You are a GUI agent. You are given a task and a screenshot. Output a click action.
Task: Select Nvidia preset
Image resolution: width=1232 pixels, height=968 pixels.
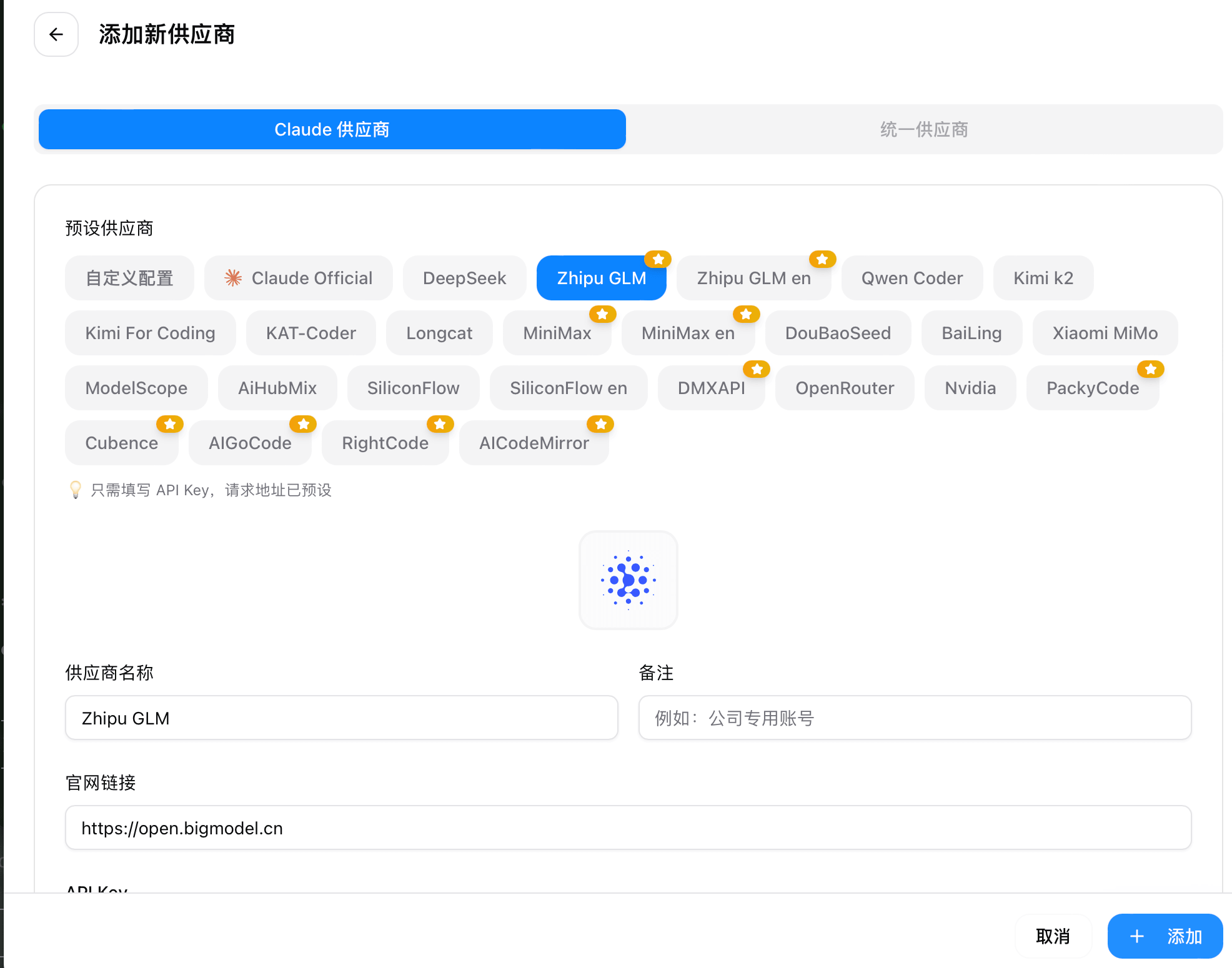click(970, 388)
